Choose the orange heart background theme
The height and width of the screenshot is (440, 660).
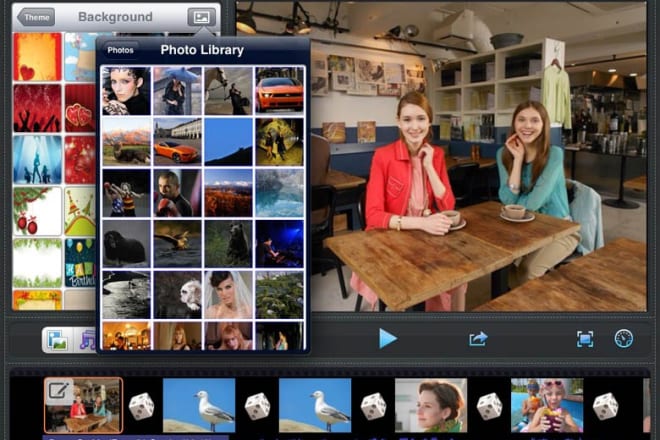pyautogui.click(x=37, y=57)
